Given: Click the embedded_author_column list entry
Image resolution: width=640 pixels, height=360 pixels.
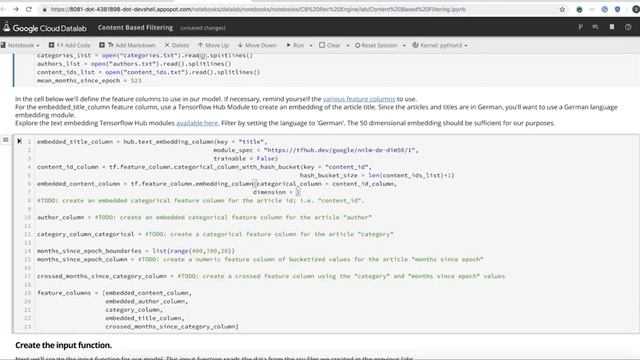Looking at the screenshot, I should (147, 301).
